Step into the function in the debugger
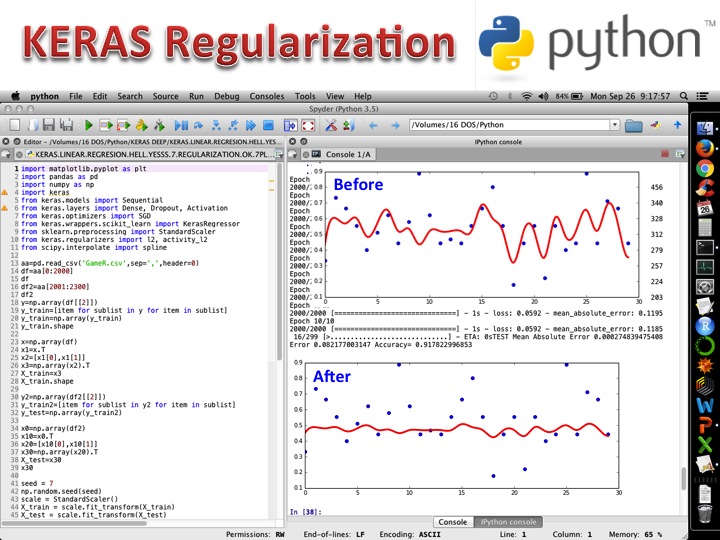Image resolution: width=720 pixels, height=540 pixels. (216, 125)
